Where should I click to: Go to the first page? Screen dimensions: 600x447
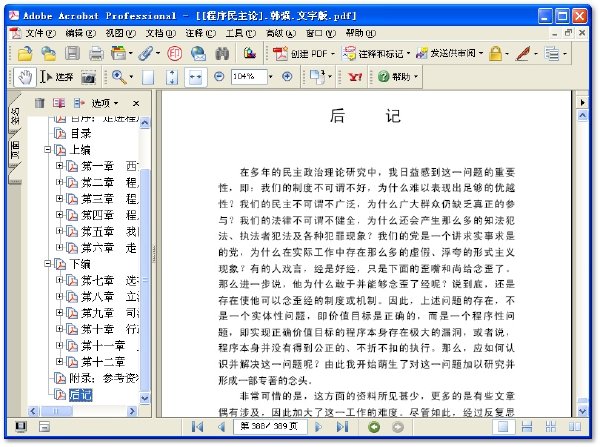pyautogui.click(x=197, y=427)
